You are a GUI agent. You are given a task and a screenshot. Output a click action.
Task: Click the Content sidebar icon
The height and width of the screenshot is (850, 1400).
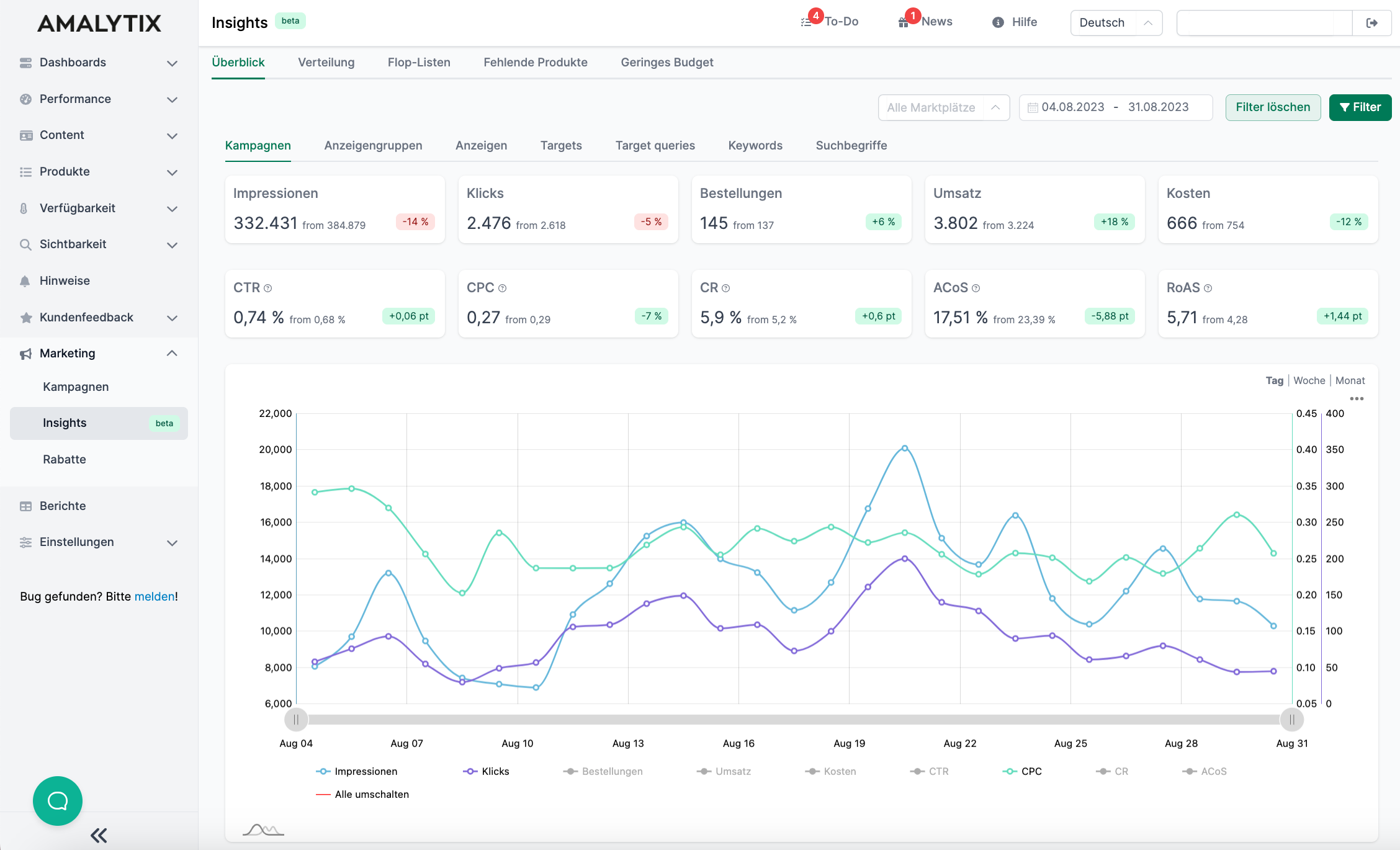[x=25, y=135]
